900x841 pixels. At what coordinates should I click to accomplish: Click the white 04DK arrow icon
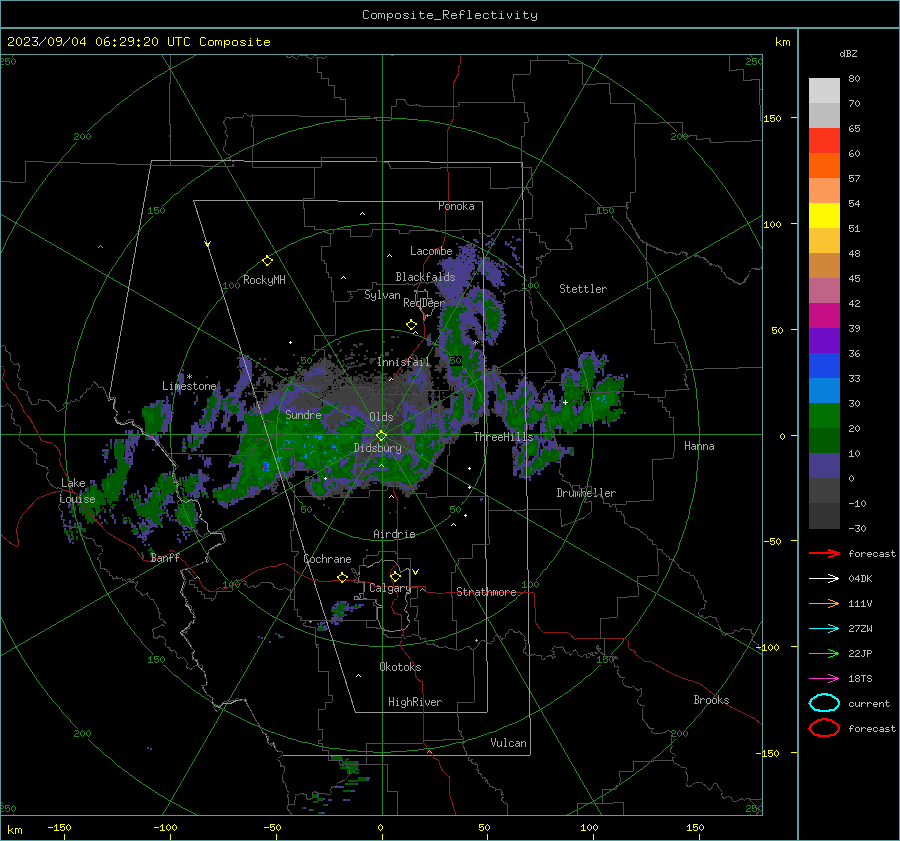tap(824, 578)
